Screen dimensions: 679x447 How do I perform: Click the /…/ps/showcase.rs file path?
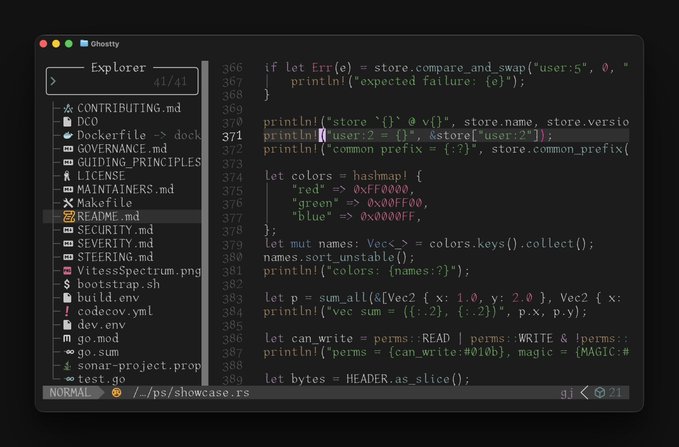pos(191,392)
